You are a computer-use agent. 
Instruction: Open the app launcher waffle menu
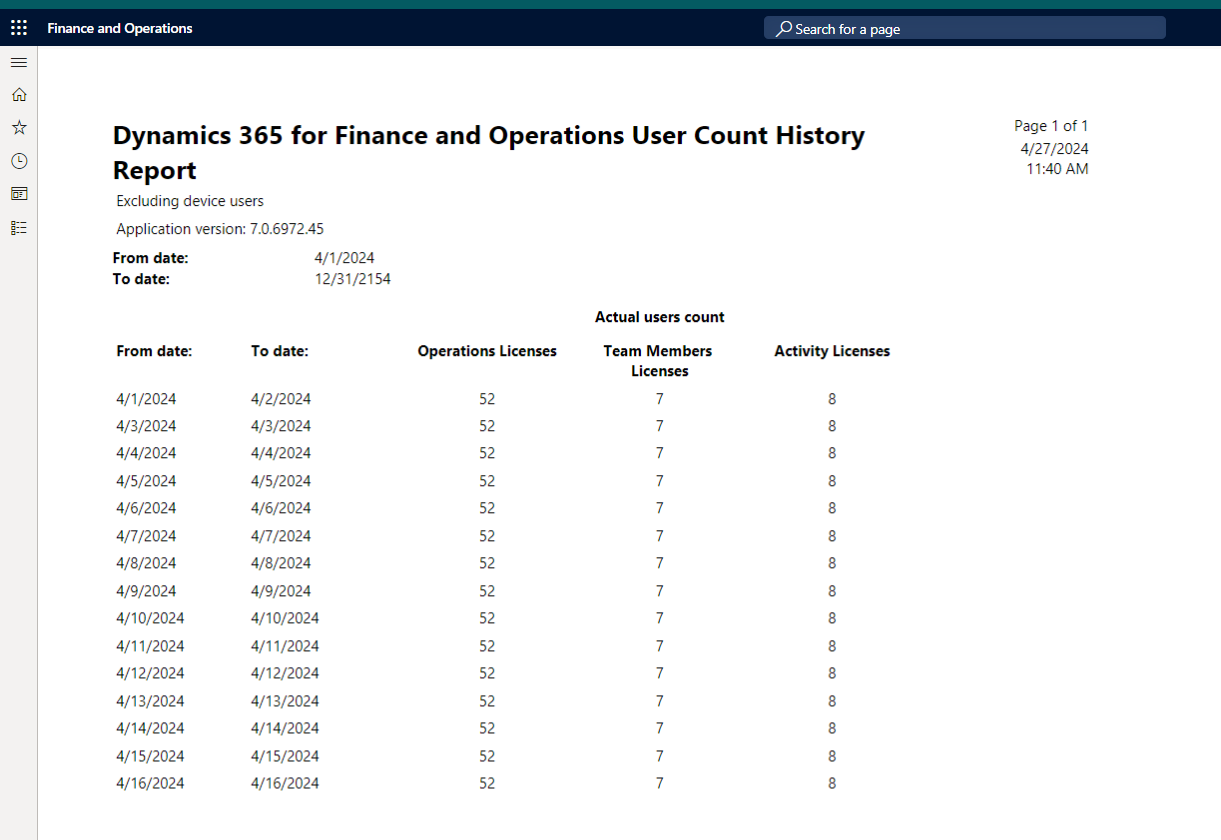coord(19,28)
